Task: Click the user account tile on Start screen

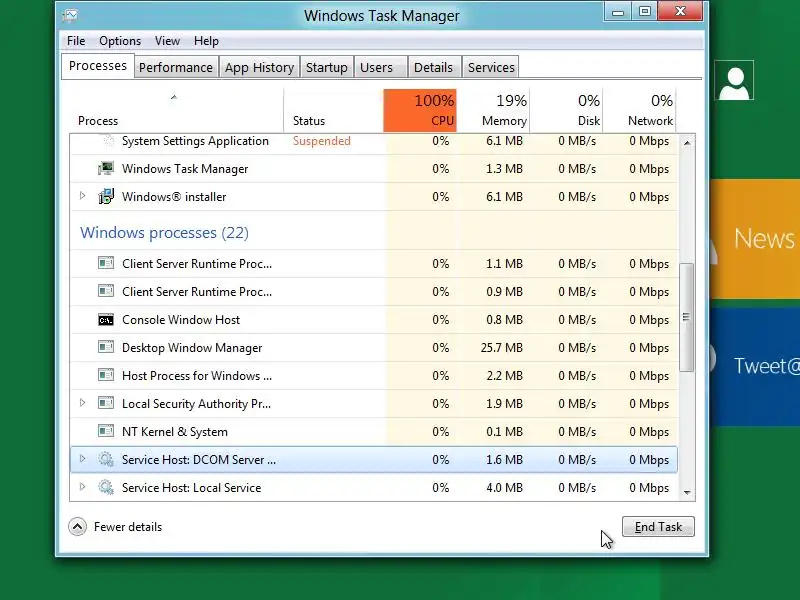Action: [734, 81]
